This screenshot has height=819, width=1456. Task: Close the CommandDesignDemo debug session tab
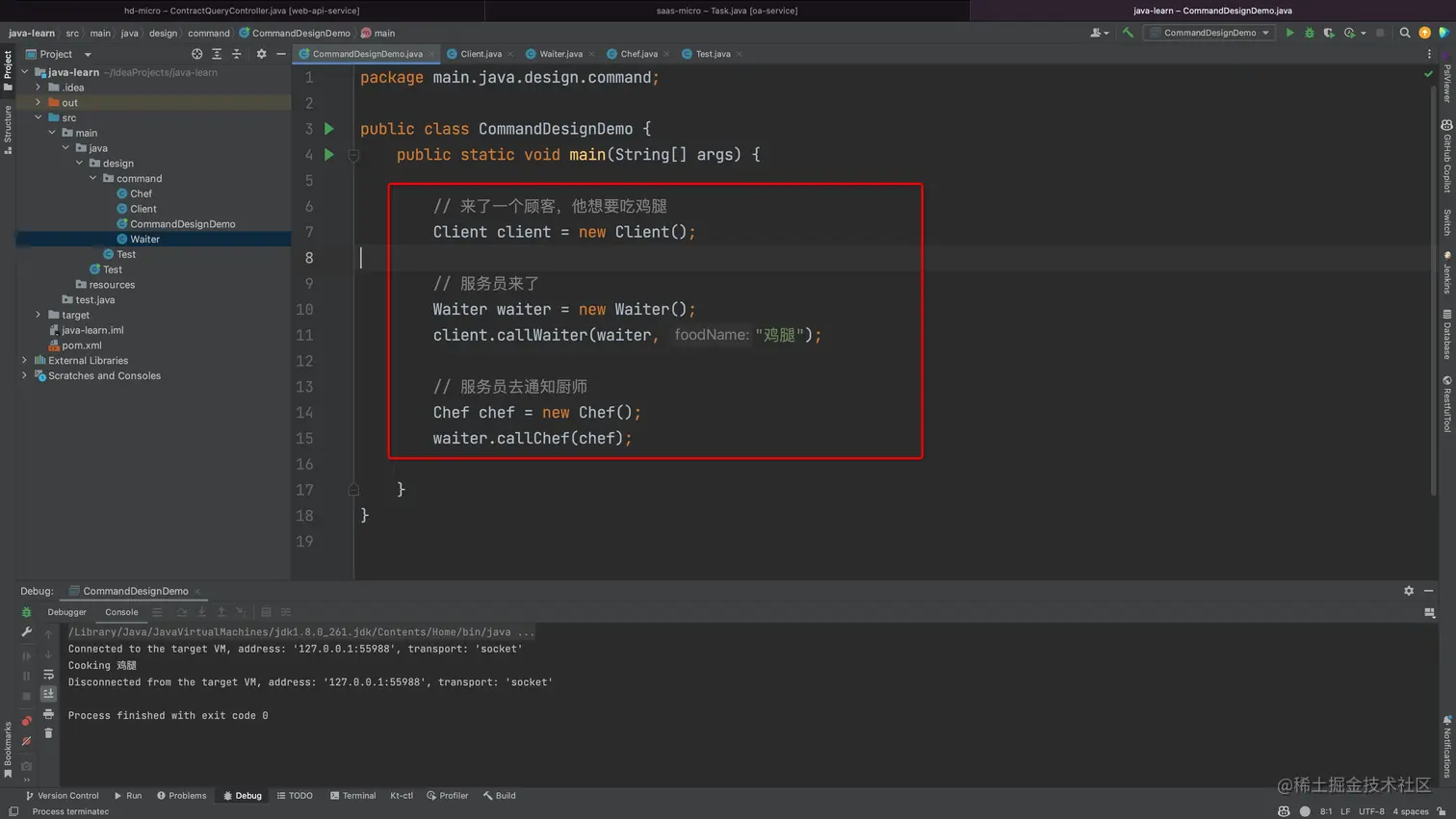click(197, 591)
